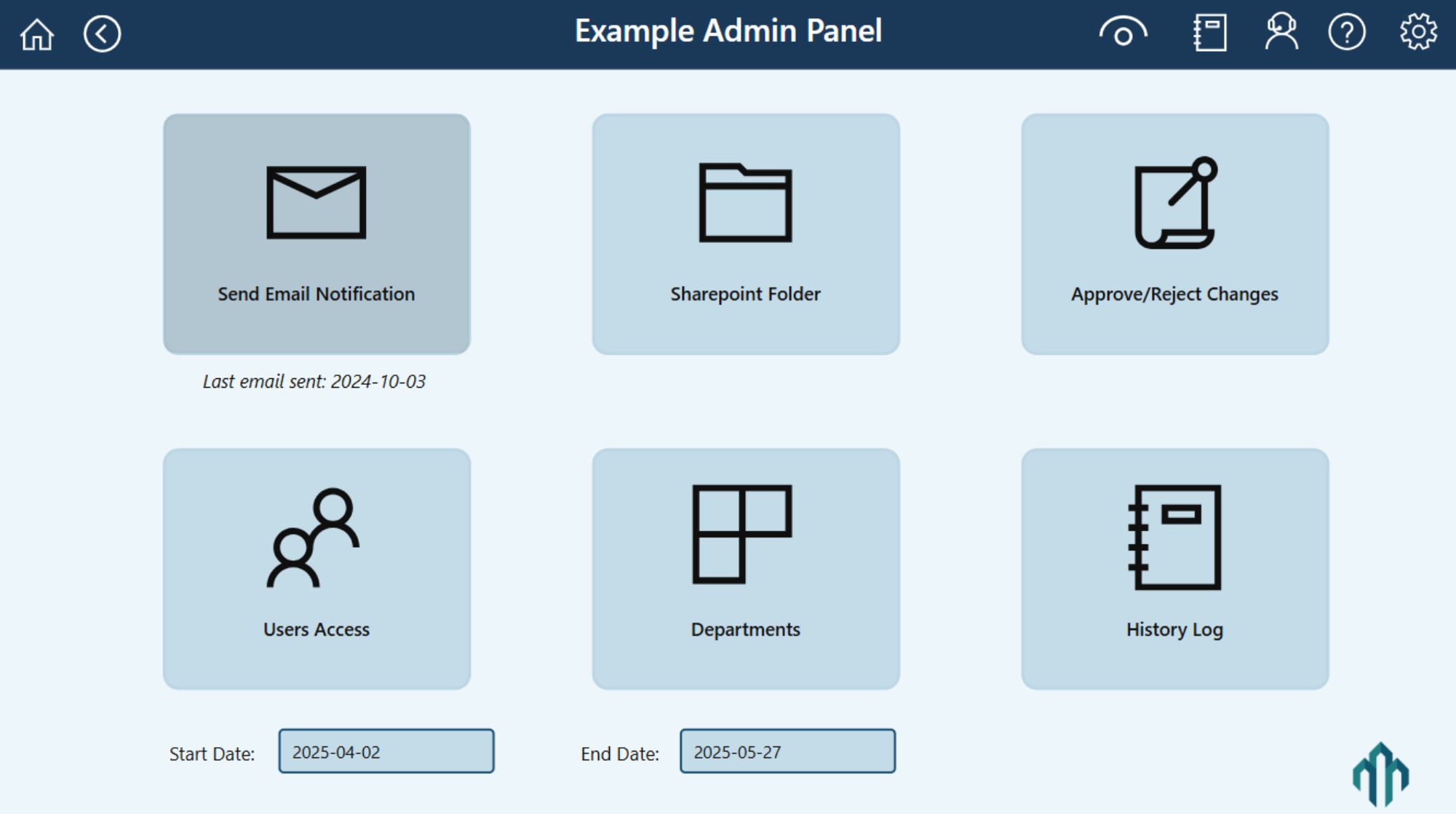
Task: Open the help question mark icon
Action: (x=1347, y=33)
